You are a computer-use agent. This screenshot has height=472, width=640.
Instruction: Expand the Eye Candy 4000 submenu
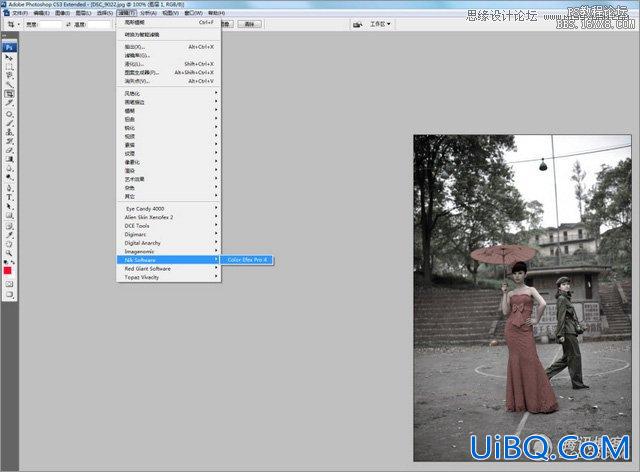pyautogui.click(x=169, y=209)
